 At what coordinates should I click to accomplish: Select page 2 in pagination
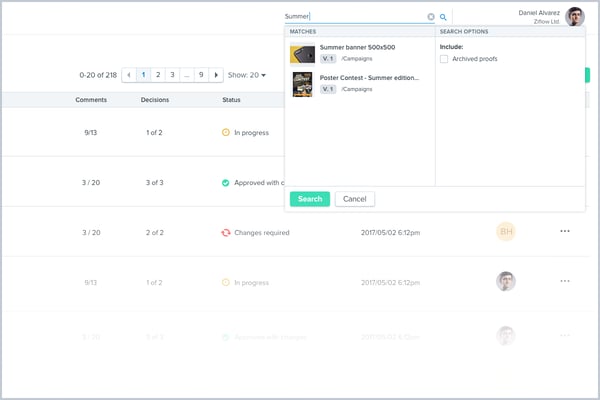(157, 75)
